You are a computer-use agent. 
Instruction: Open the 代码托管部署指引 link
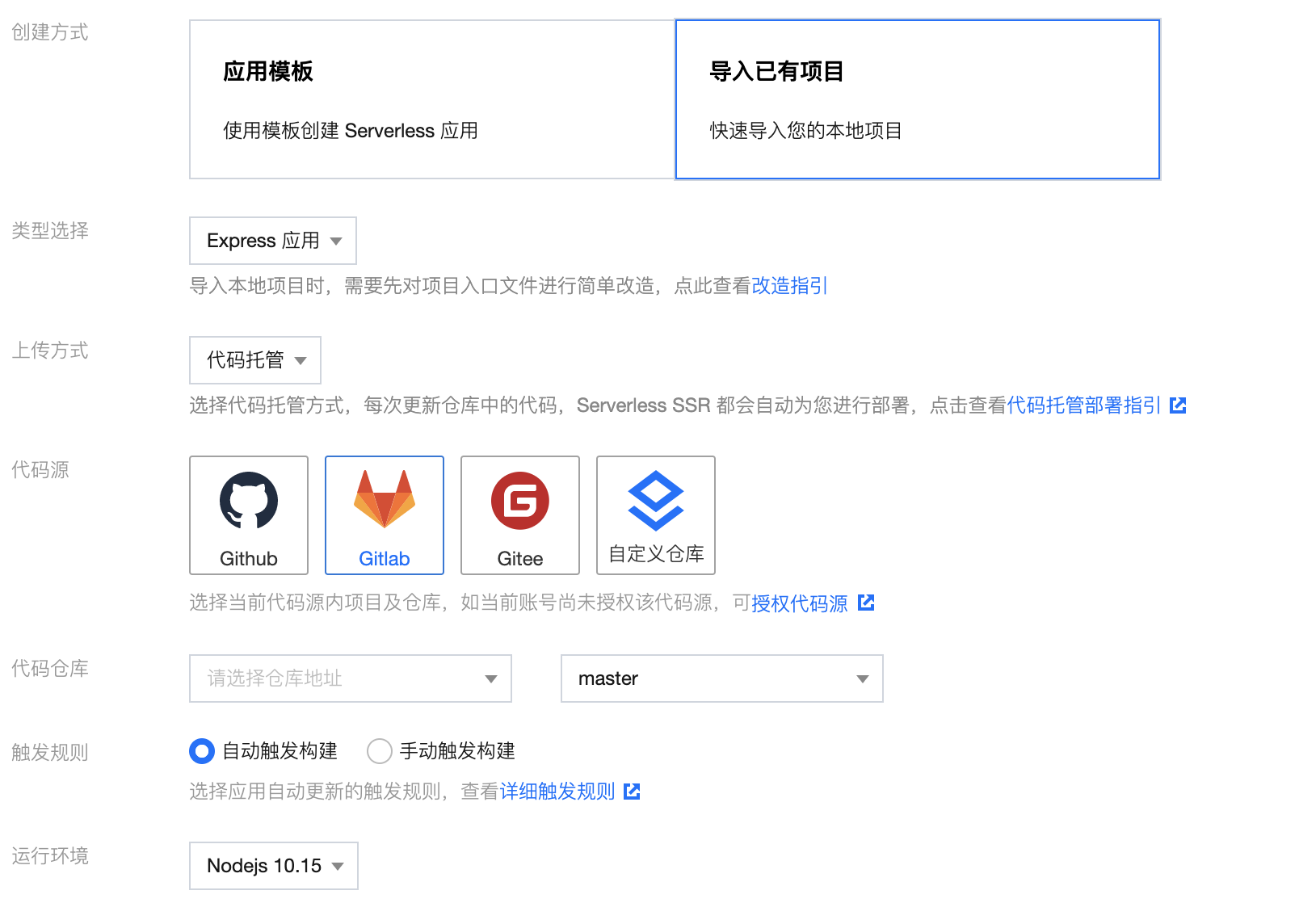[x=1083, y=405]
